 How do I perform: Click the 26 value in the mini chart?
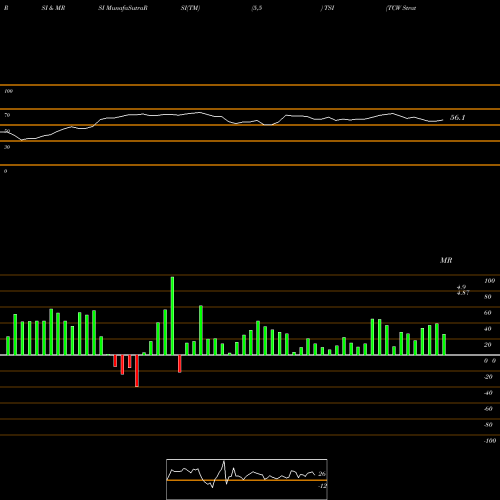tap(322, 474)
